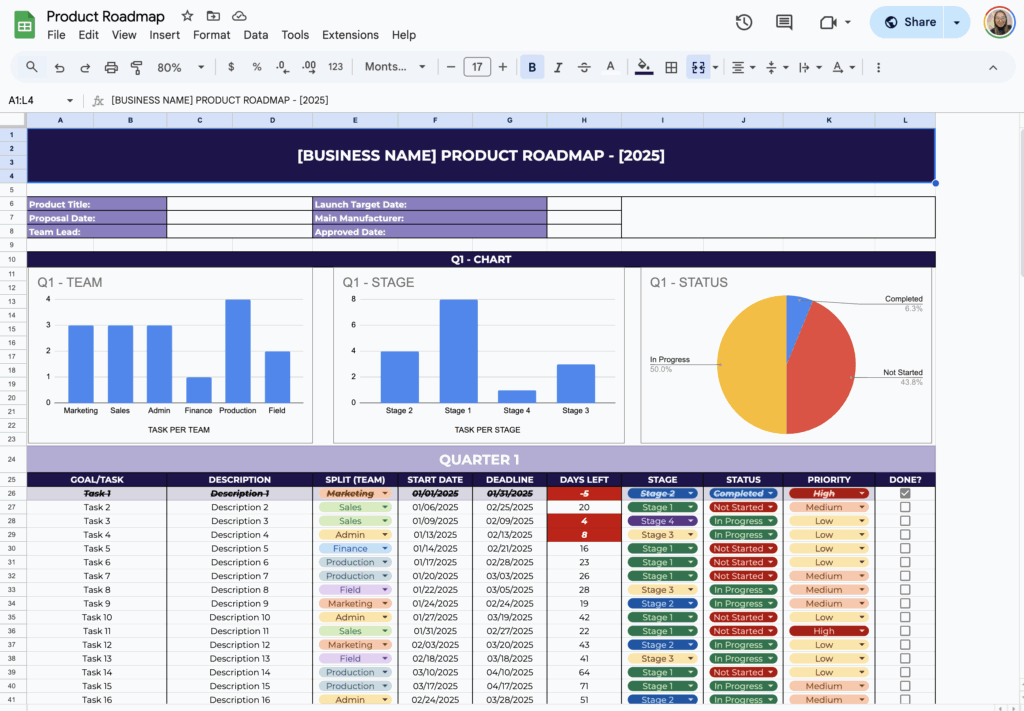Image resolution: width=1024 pixels, height=711 pixels.
Task: Tick the completion checkbox for Task 16
Action: pyautogui.click(x=905, y=699)
